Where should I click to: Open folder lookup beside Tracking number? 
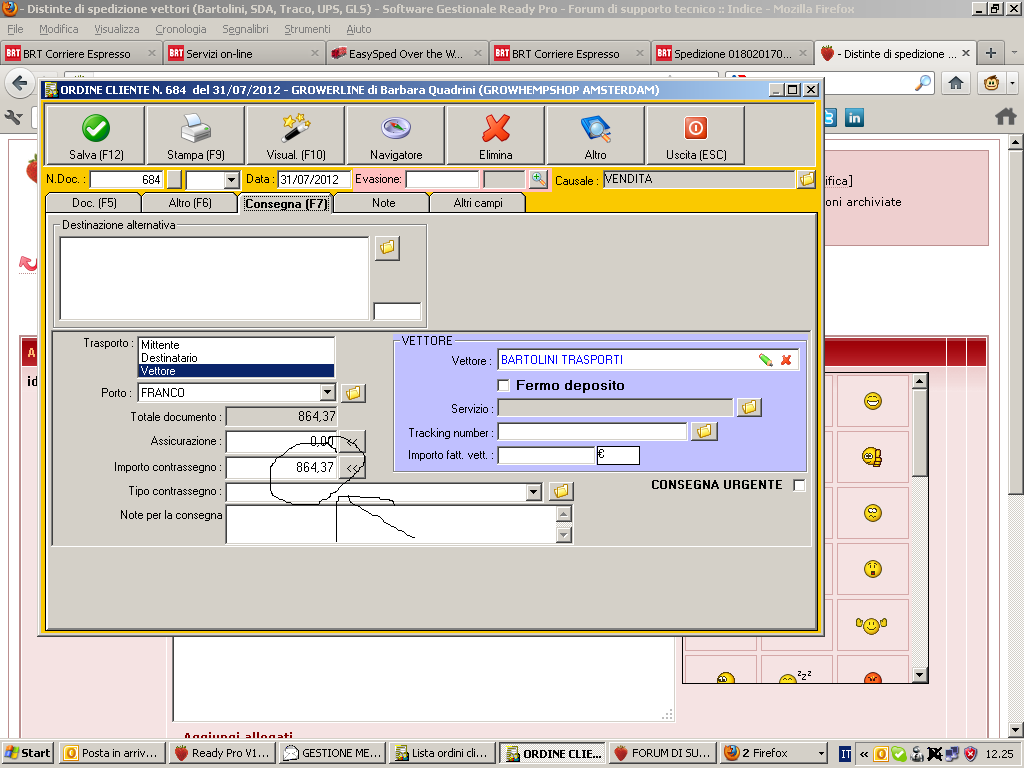(704, 431)
